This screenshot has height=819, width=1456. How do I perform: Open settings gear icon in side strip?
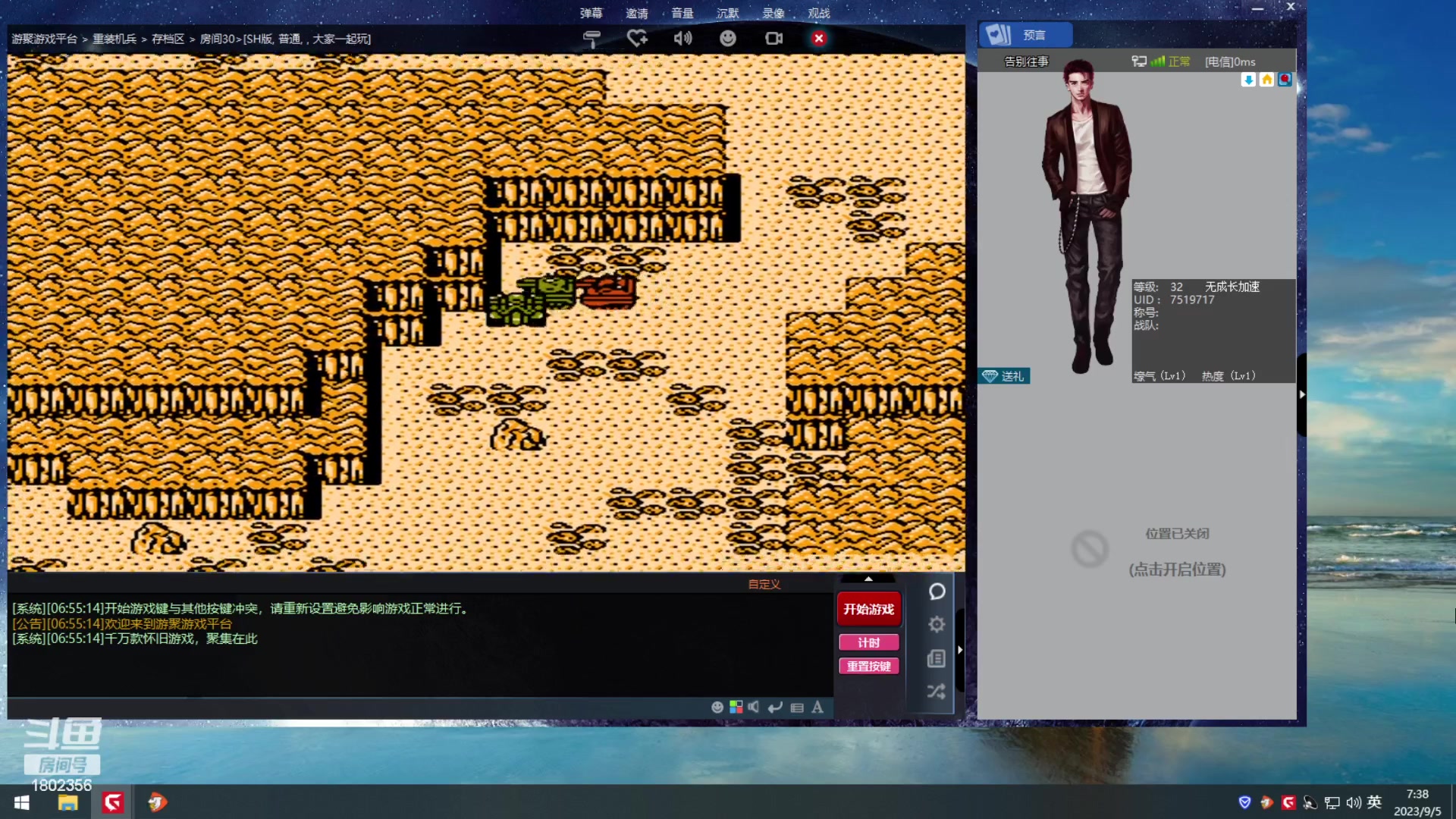click(x=937, y=624)
